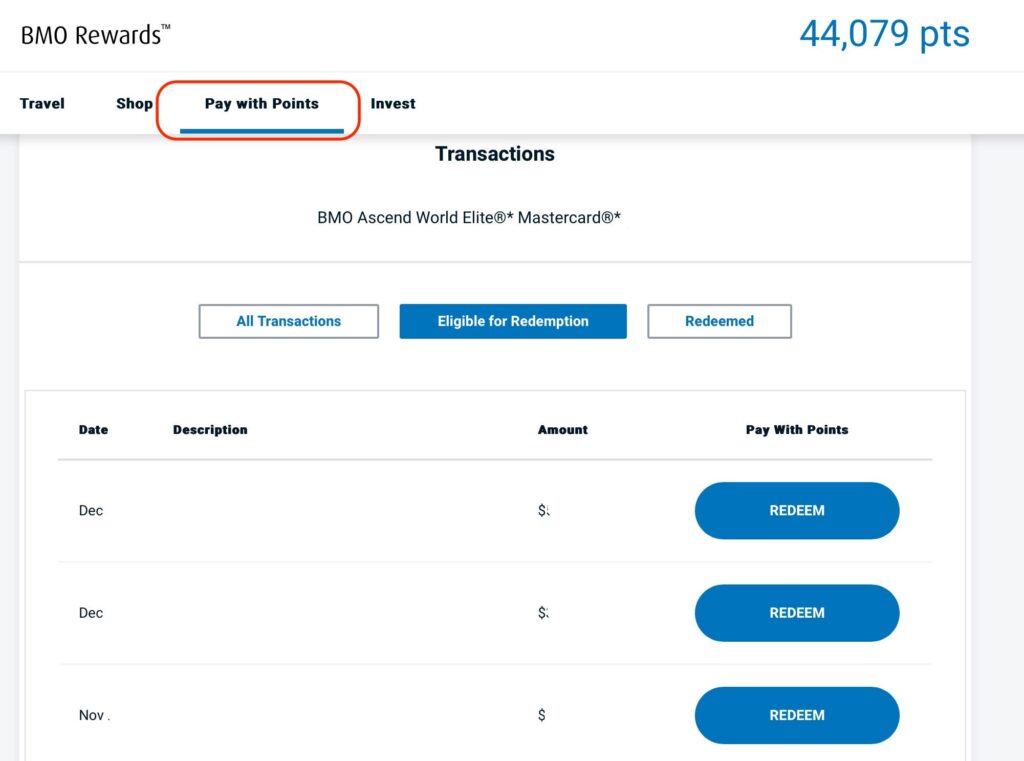1024x761 pixels.
Task: Redeem the second December transaction
Action: 796,612
